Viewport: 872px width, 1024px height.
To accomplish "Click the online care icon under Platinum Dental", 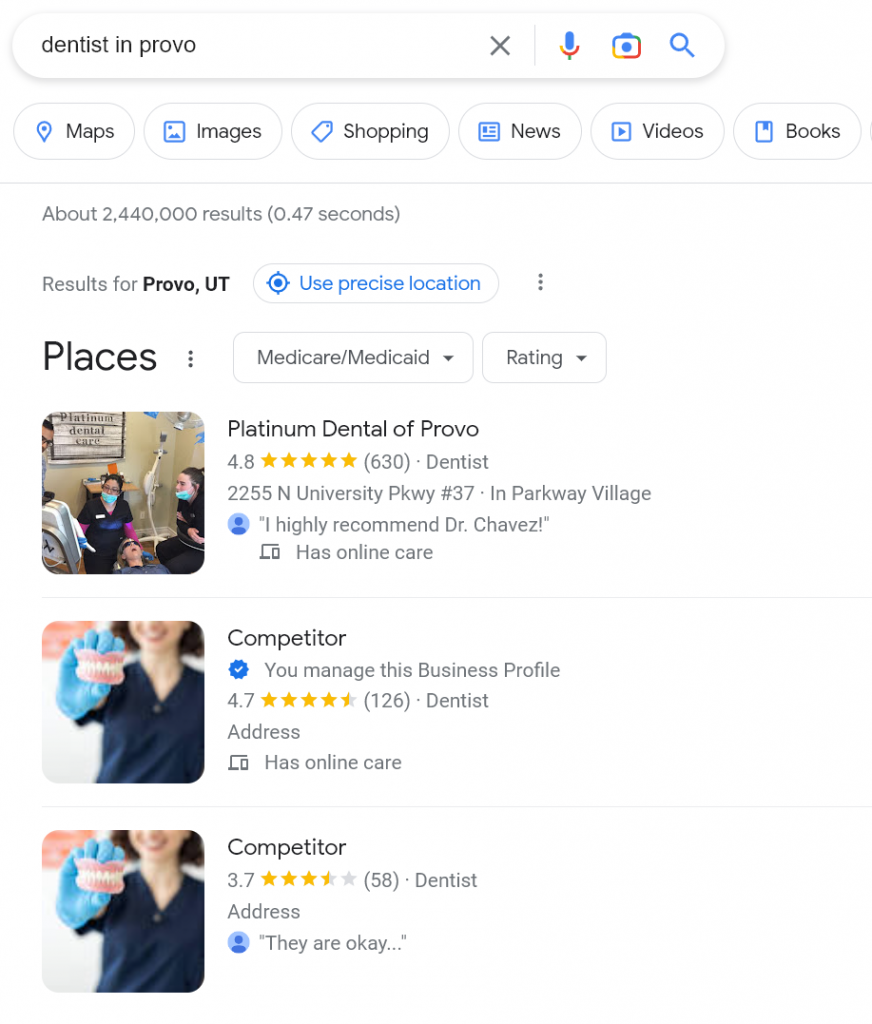I will pos(270,552).
